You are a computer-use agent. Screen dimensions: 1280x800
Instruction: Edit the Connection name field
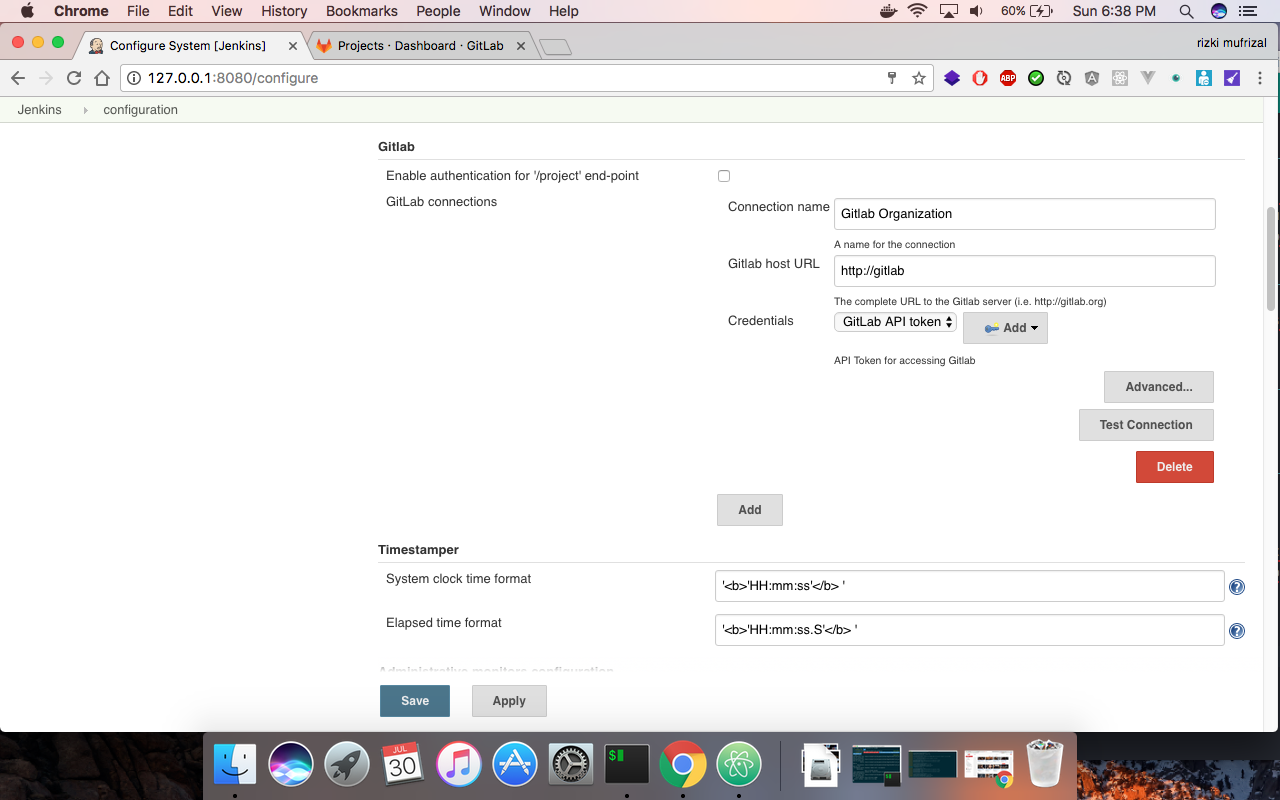coord(1025,214)
